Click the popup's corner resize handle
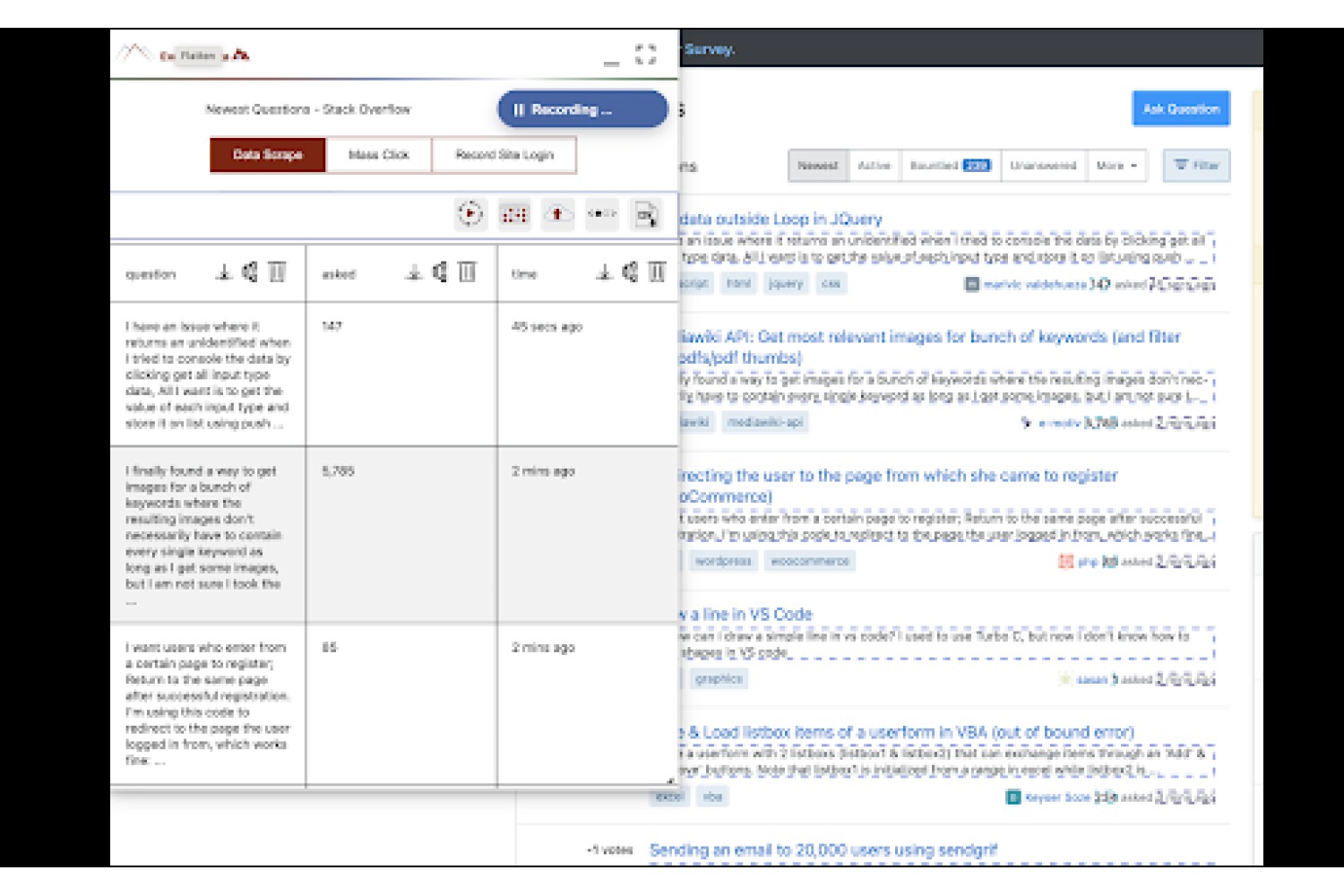The width and height of the screenshot is (1344, 896). tap(669, 780)
